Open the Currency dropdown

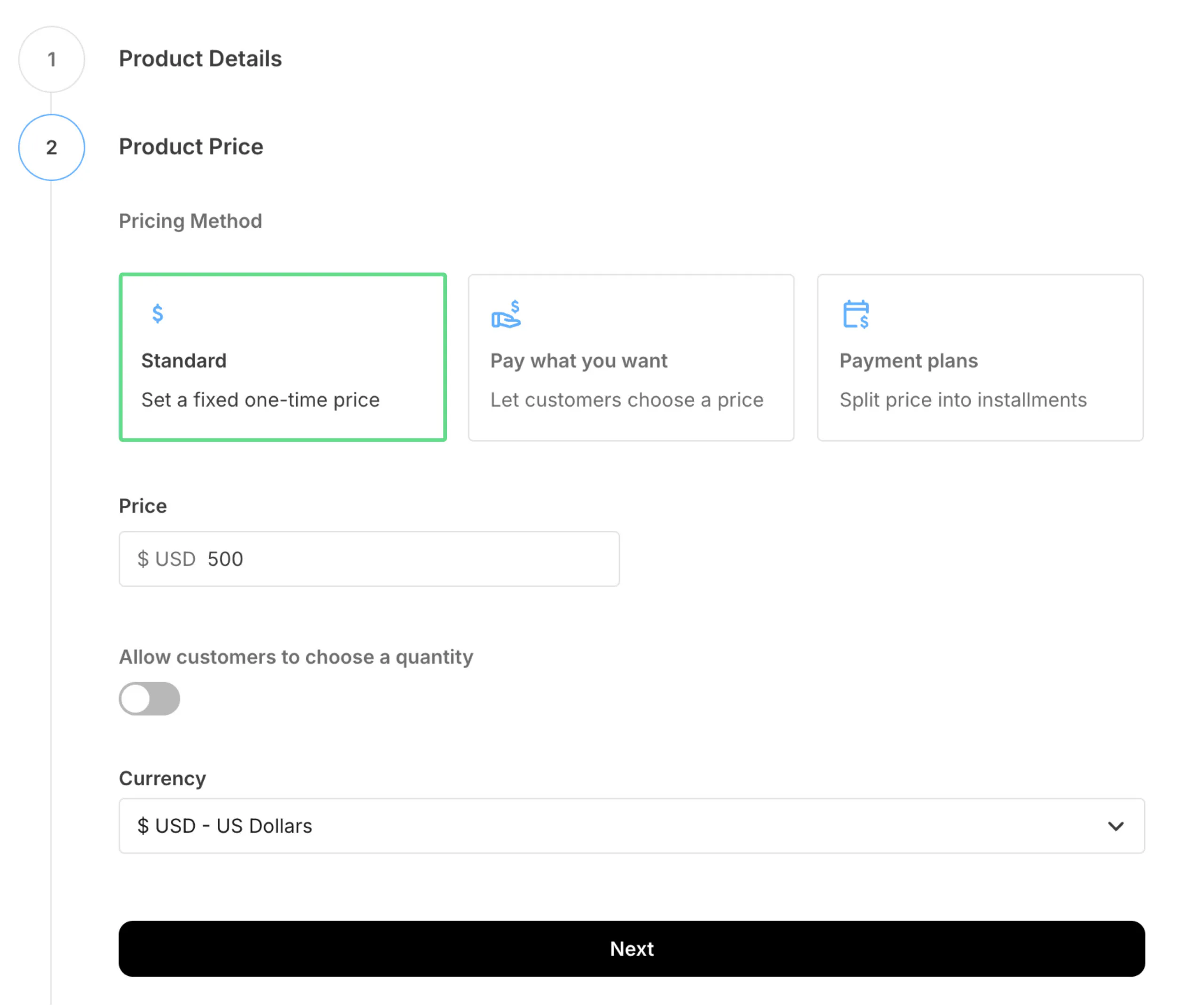point(631,826)
